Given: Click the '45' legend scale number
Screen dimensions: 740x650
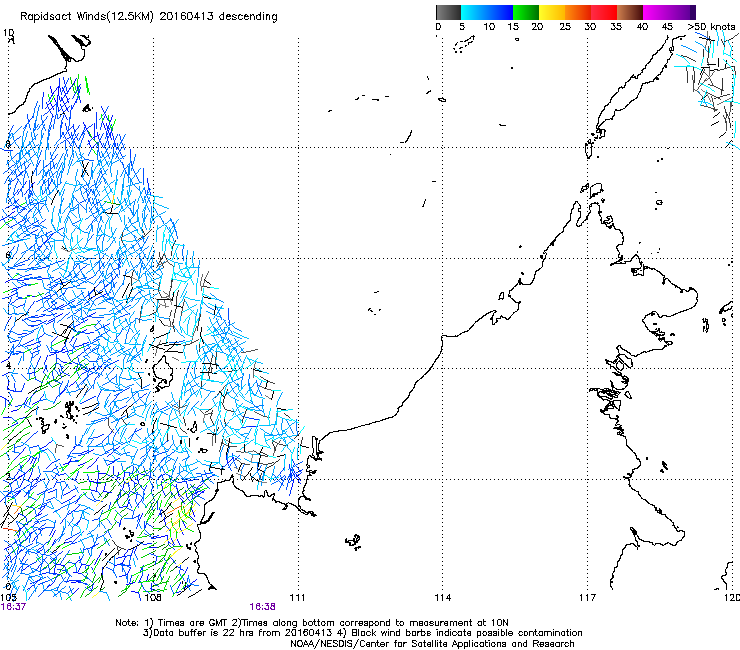Looking at the screenshot, I should click(667, 27).
